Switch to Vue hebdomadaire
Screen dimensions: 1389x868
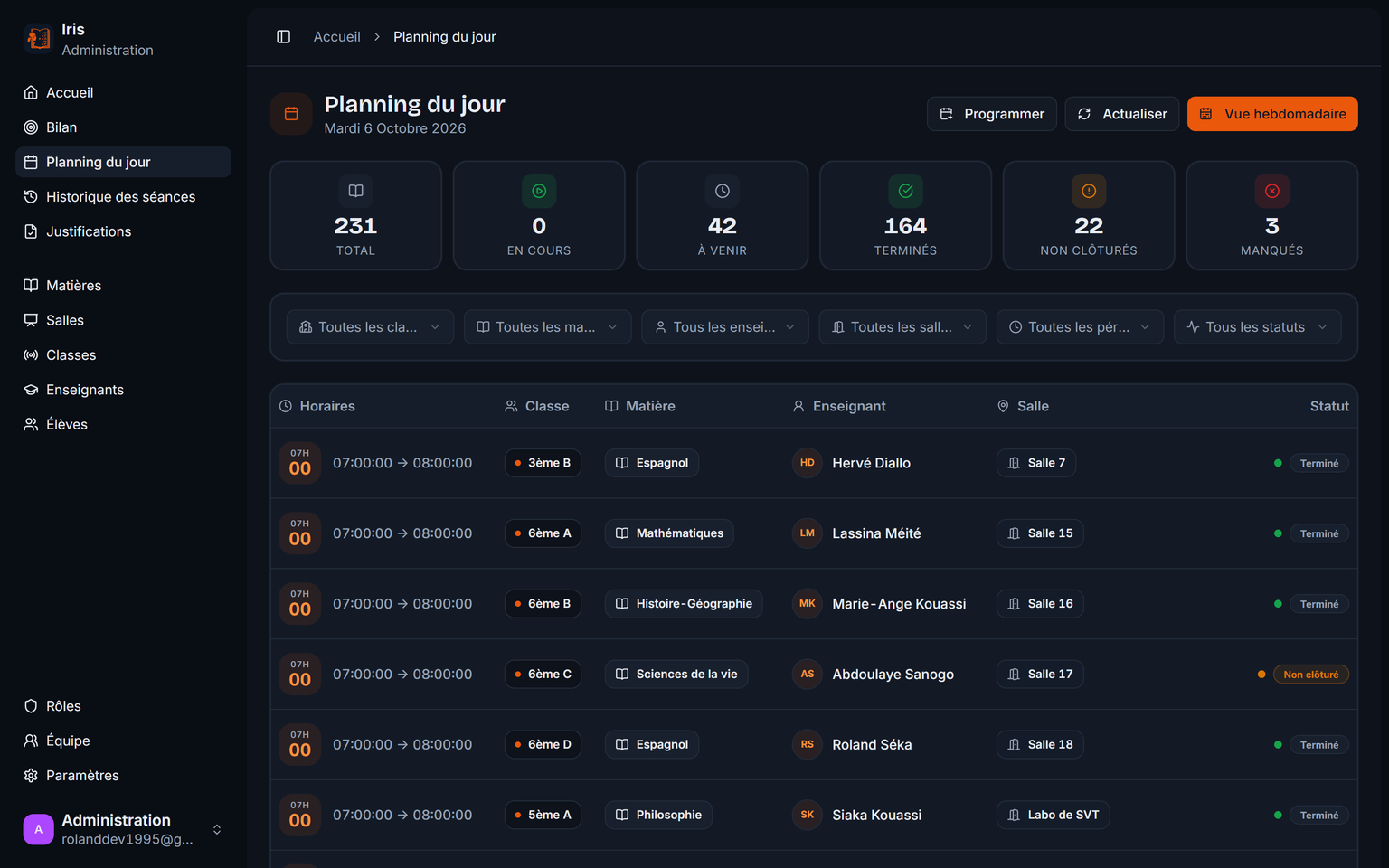coord(1272,114)
